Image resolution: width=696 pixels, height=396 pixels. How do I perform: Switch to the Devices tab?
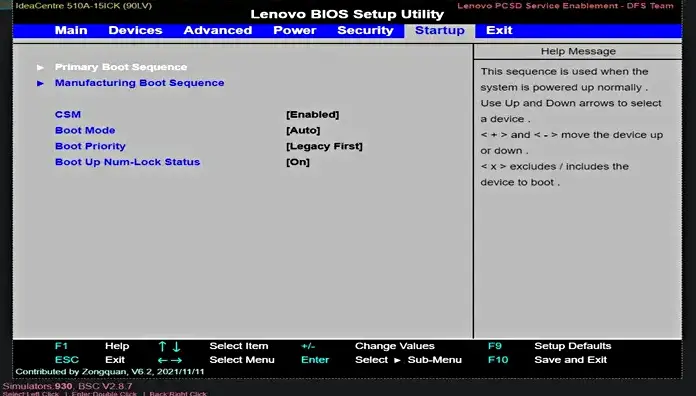pos(135,30)
